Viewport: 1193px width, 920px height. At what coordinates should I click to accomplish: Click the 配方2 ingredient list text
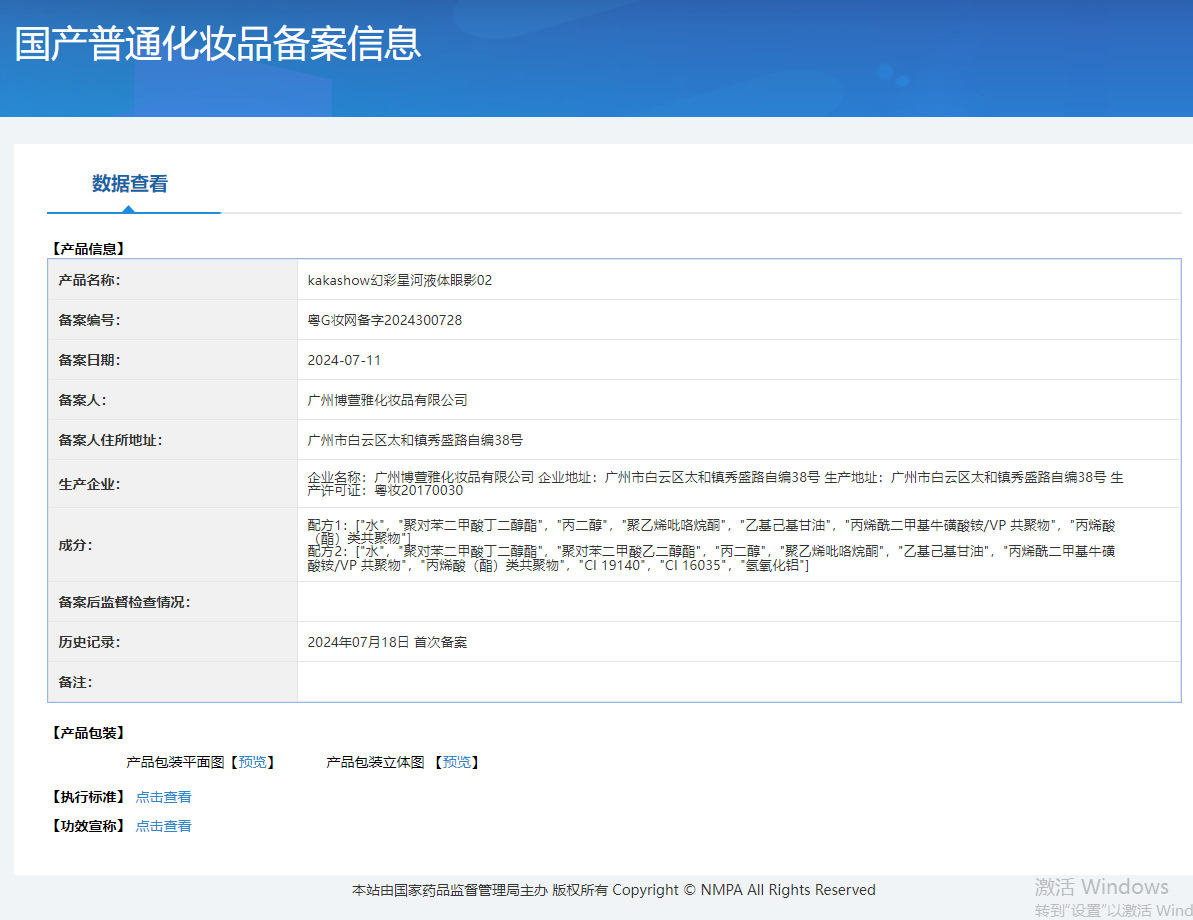click(x=711, y=558)
